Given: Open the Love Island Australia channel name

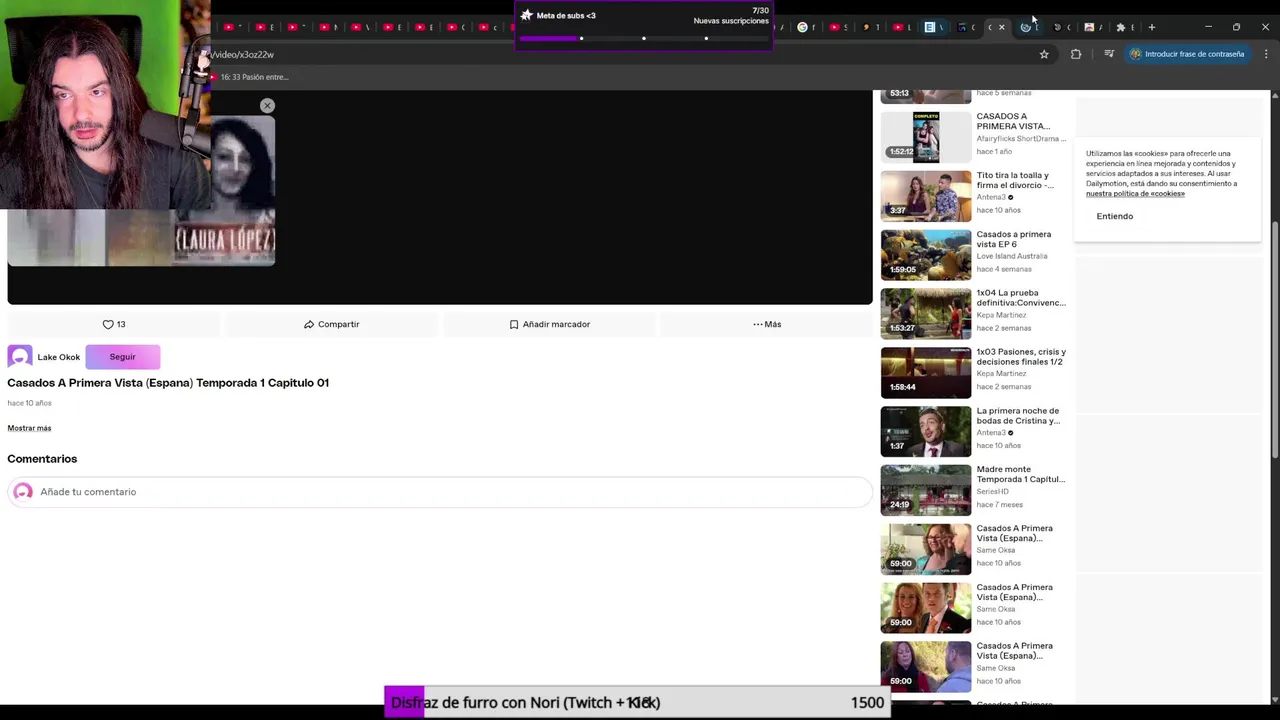Looking at the screenshot, I should pyautogui.click(x=1012, y=256).
